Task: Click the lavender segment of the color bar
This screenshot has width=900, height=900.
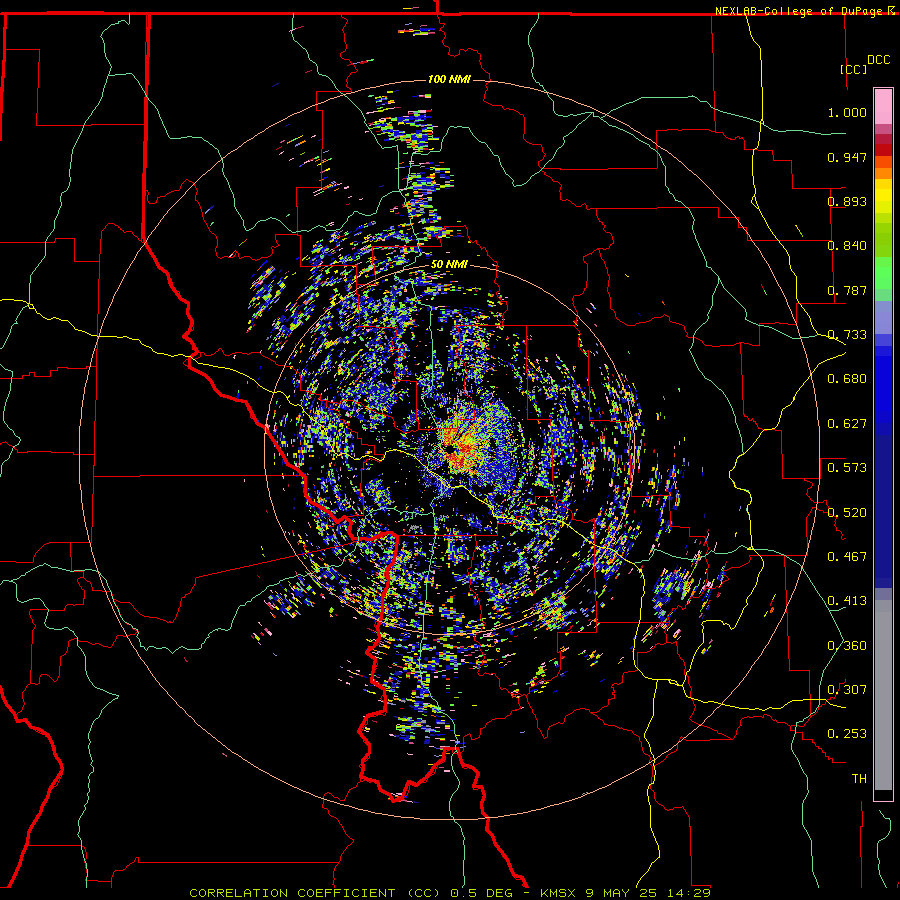Action: coord(883,317)
